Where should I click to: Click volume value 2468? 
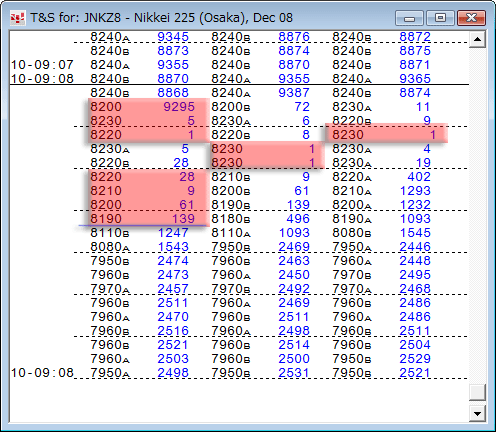pos(415,289)
